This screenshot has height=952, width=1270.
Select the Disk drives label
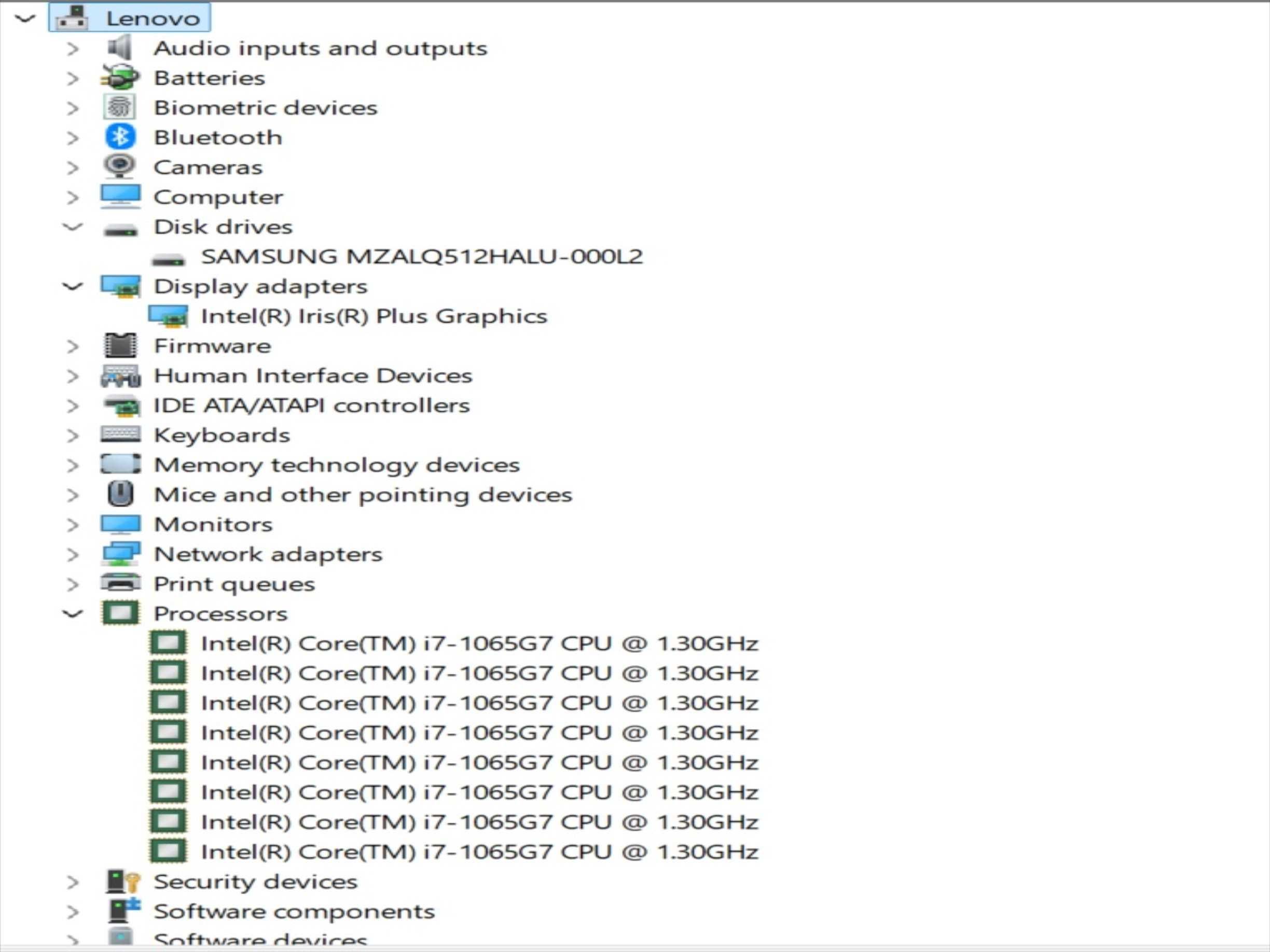[224, 227]
